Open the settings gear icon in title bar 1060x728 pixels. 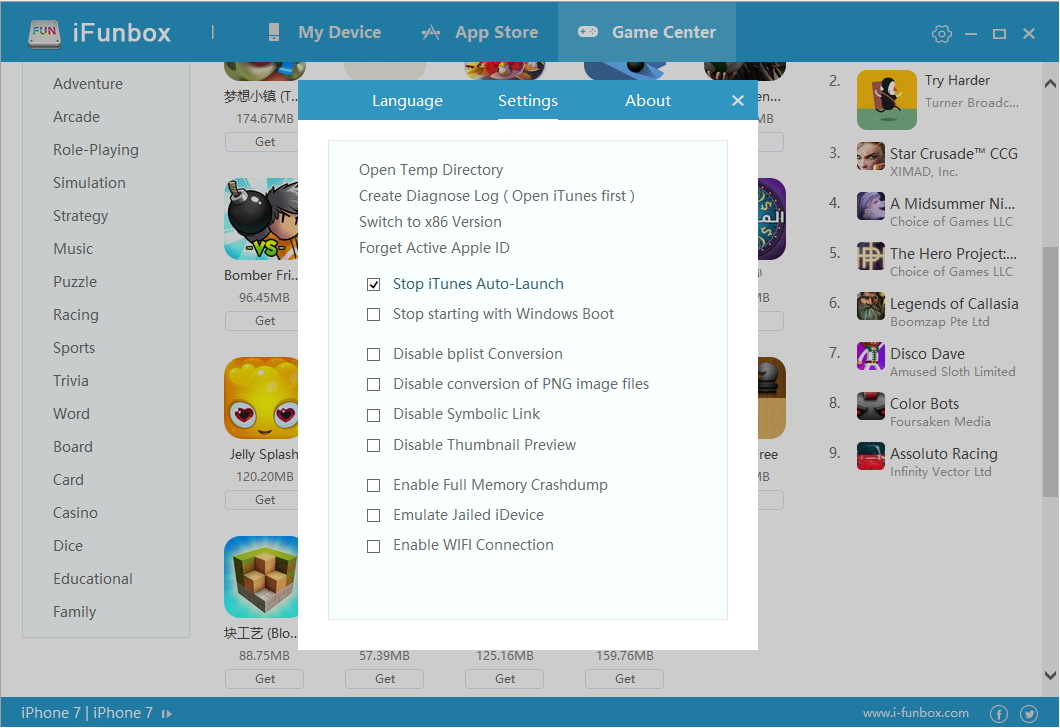(x=941, y=34)
